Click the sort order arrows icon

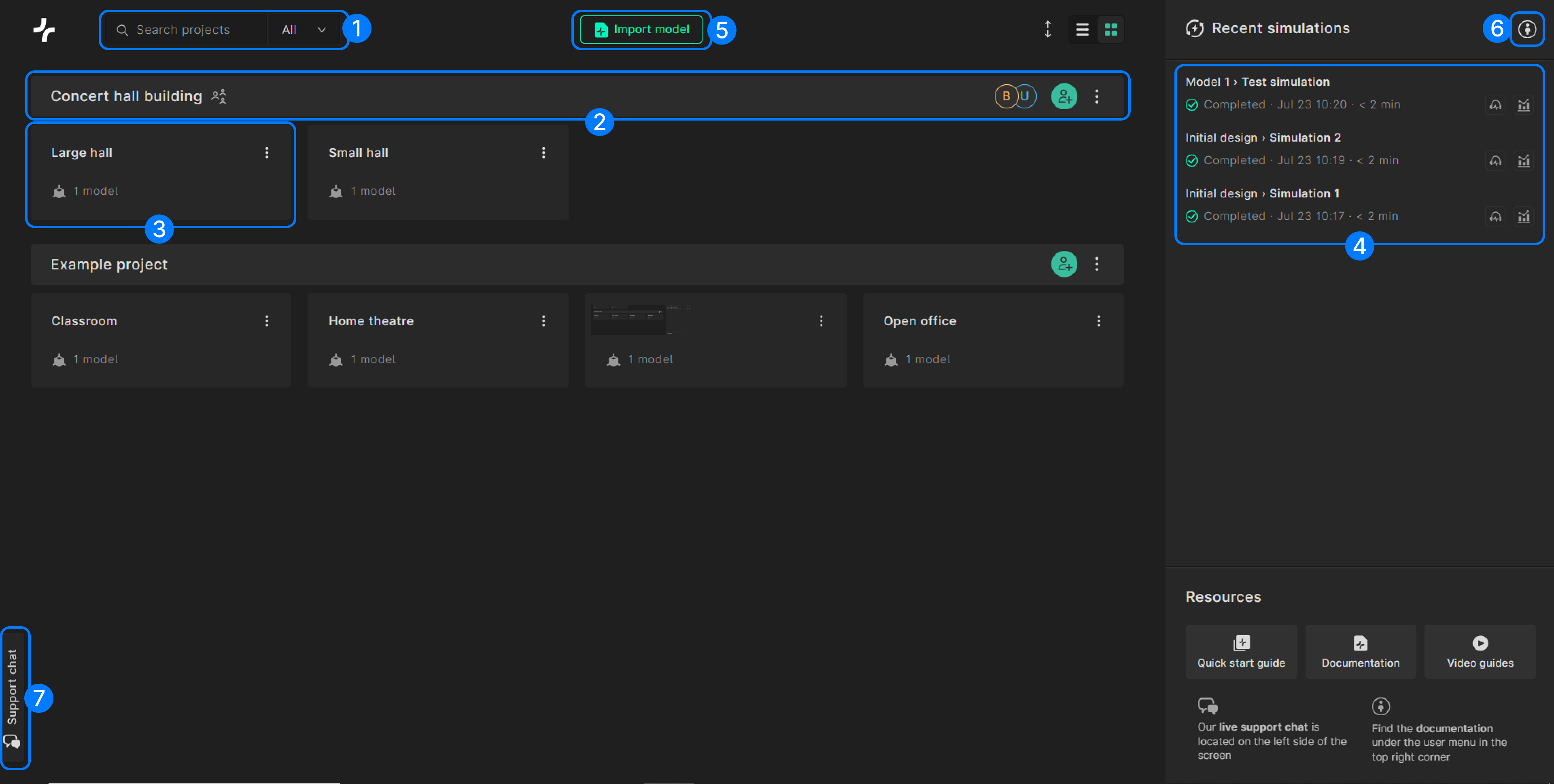pos(1048,30)
